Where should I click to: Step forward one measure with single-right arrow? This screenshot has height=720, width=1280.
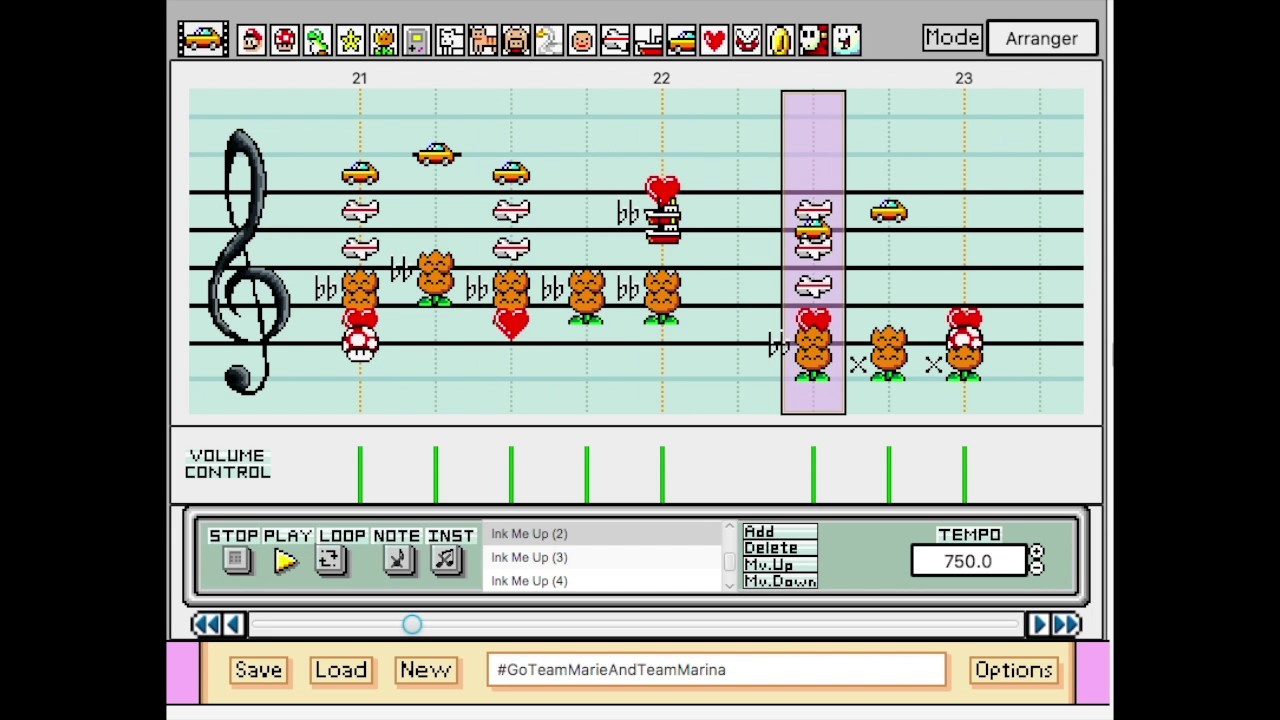[x=1038, y=624]
